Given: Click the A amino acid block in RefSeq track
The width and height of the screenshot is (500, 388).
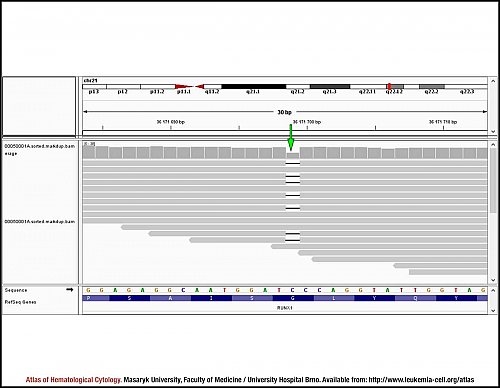Looking at the screenshot, I should click(170, 298).
